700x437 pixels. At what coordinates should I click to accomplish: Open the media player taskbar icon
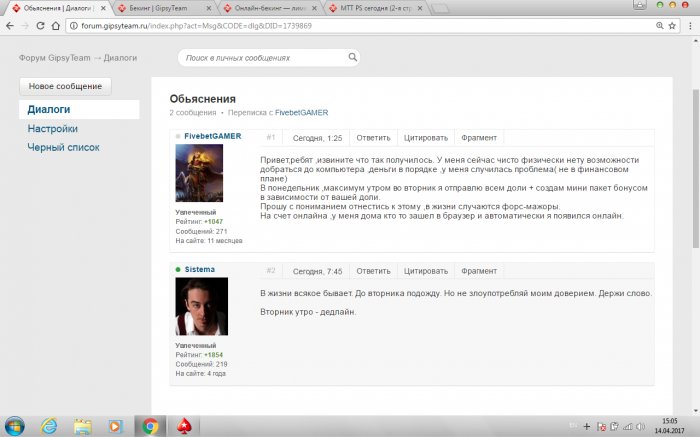(x=115, y=426)
